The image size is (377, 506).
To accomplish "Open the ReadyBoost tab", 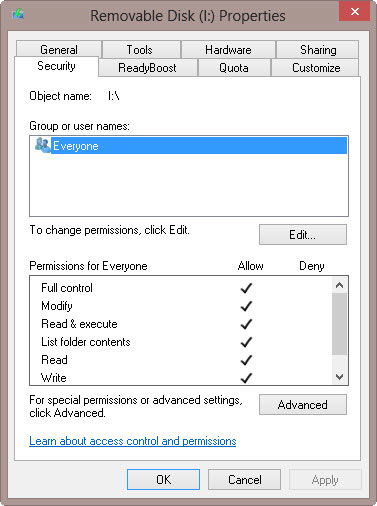I will 148,68.
